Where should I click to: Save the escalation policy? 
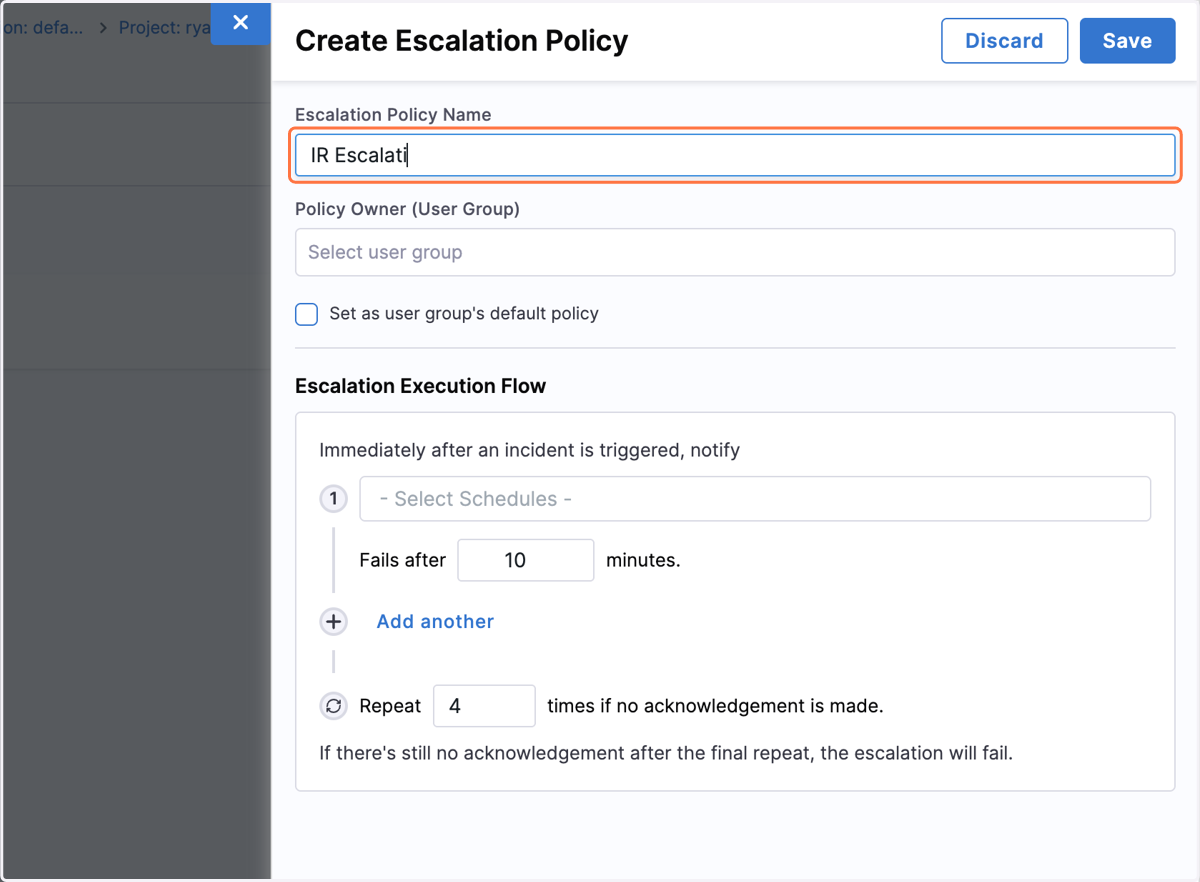1127,41
